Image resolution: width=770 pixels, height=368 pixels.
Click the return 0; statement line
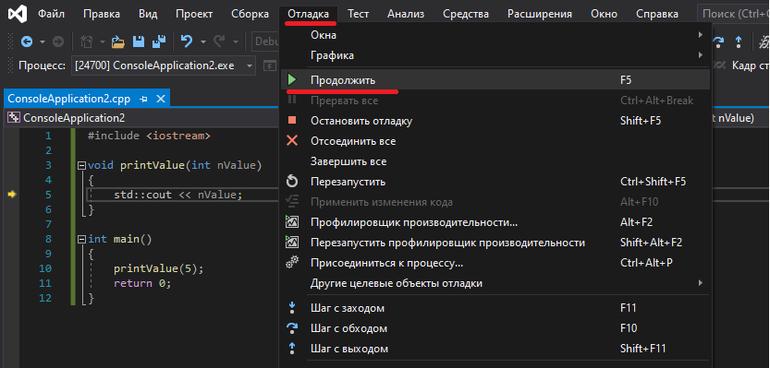142,283
